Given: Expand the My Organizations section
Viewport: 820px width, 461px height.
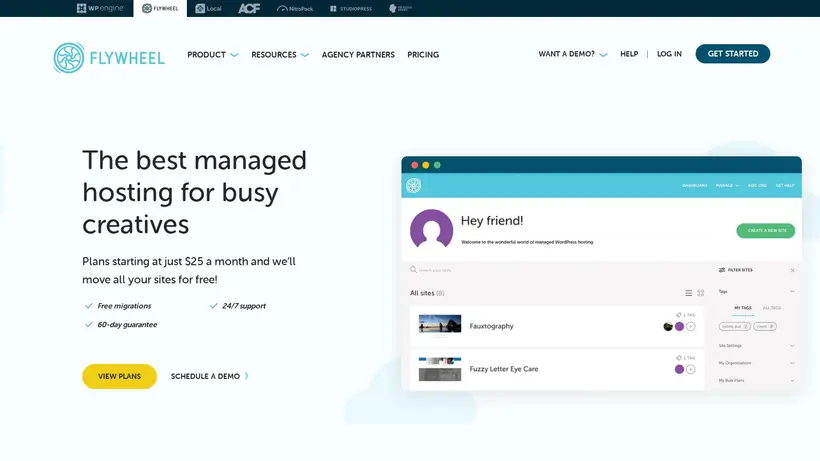Looking at the screenshot, I should click(757, 363).
